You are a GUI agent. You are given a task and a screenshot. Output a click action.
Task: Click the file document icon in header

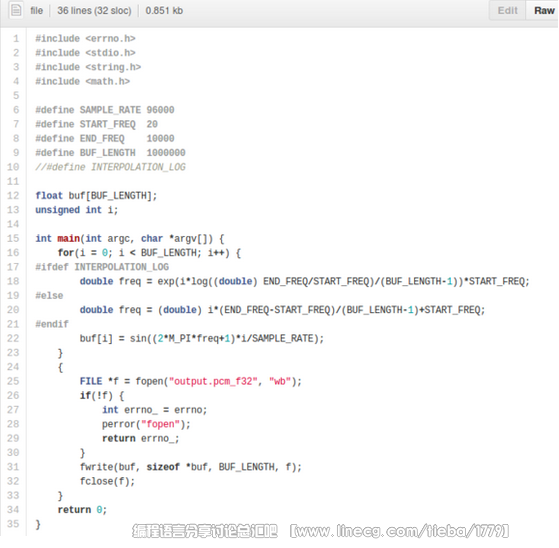point(16,10)
